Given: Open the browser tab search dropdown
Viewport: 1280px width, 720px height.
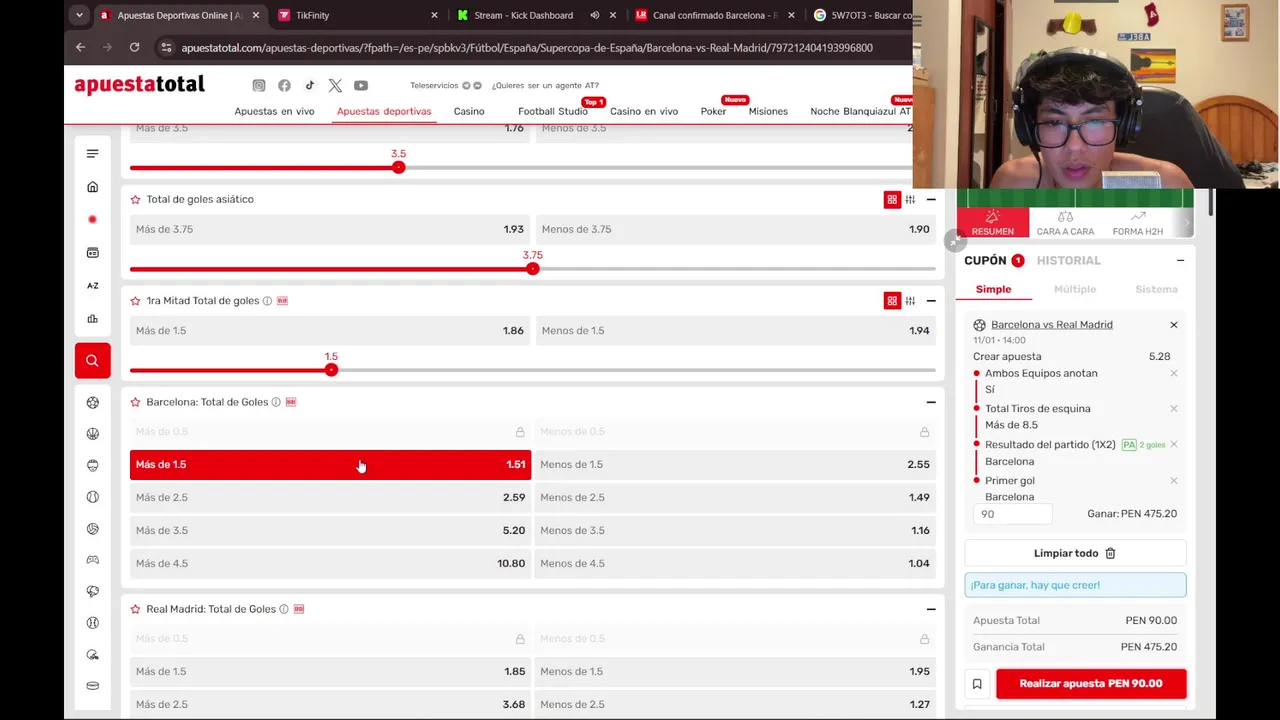Looking at the screenshot, I should pyautogui.click(x=79, y=15).
